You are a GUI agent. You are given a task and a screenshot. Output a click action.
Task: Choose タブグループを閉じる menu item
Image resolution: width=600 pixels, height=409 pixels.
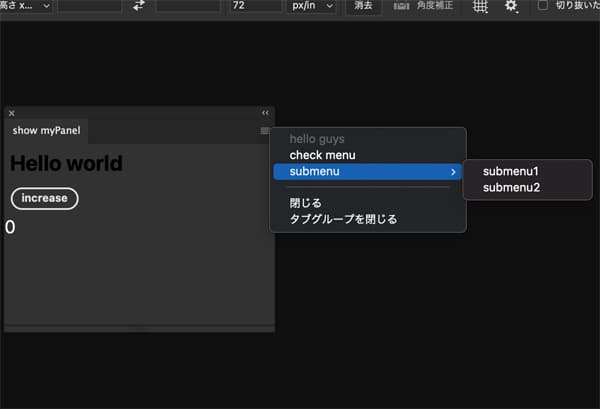pos(367,219)
